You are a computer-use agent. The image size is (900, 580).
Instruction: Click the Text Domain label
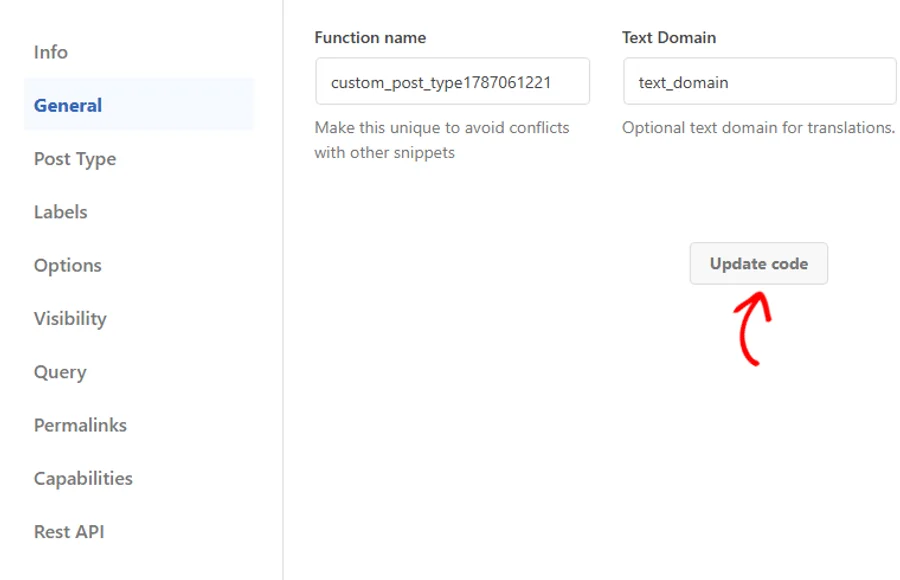click(x=669, y=38)
